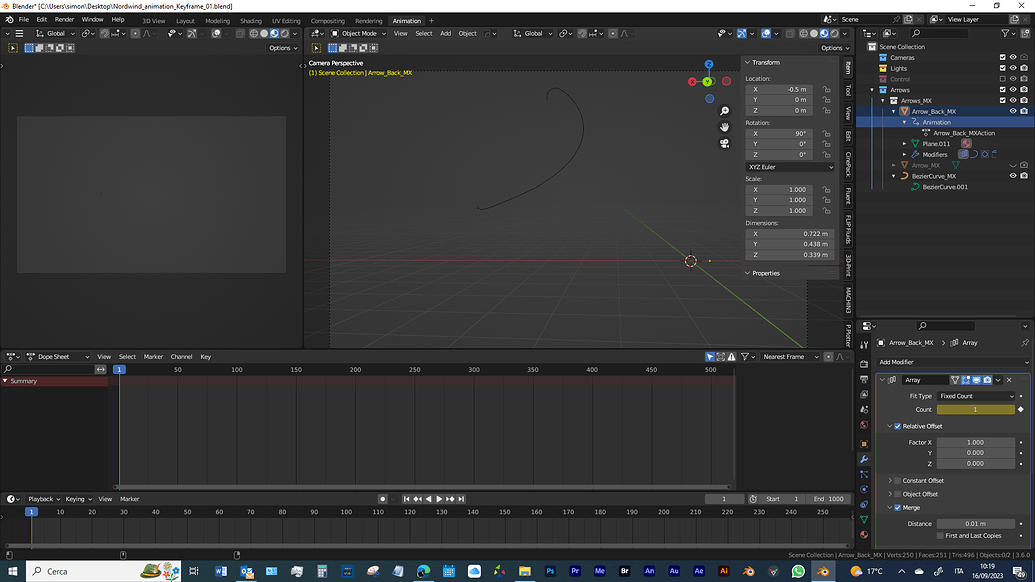Click the viewport zoom magnifier gizmo
This screenshot has width=1035, height=582.
pyautogui.click(x=724, y=111)
